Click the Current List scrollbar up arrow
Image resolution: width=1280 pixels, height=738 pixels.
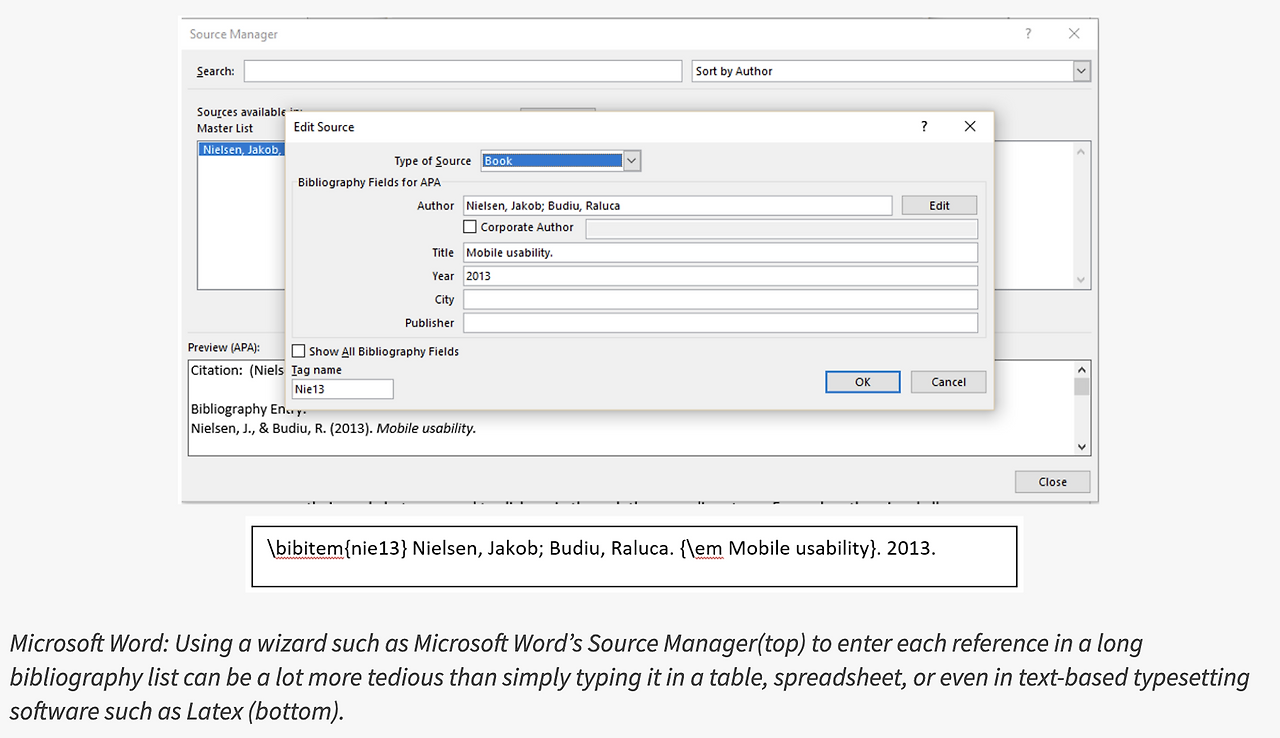[x=1080, y=150]
